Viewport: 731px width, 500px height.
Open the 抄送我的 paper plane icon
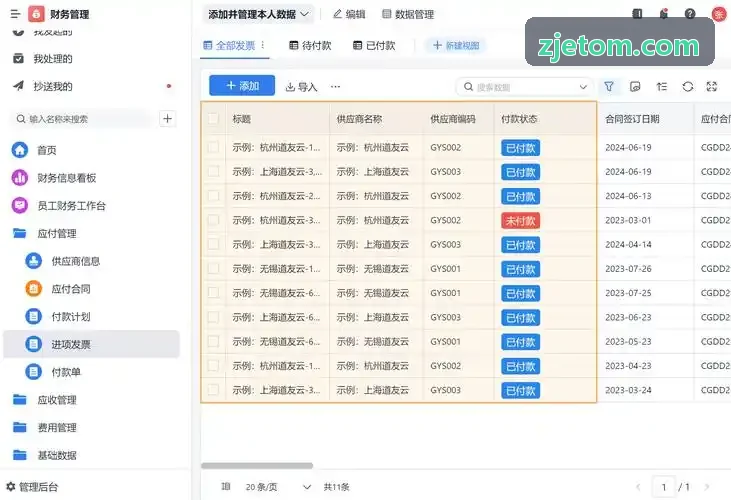coord(18,86)
